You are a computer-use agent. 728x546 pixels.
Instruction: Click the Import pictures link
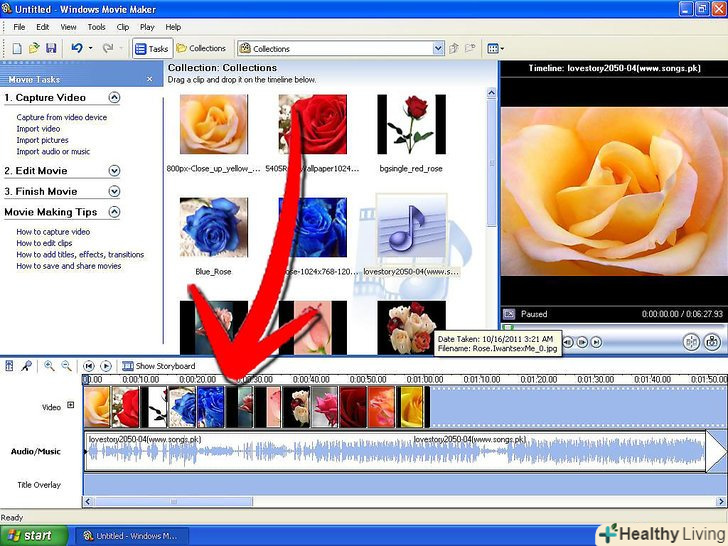pyautogui.click(x=42, y=140)
